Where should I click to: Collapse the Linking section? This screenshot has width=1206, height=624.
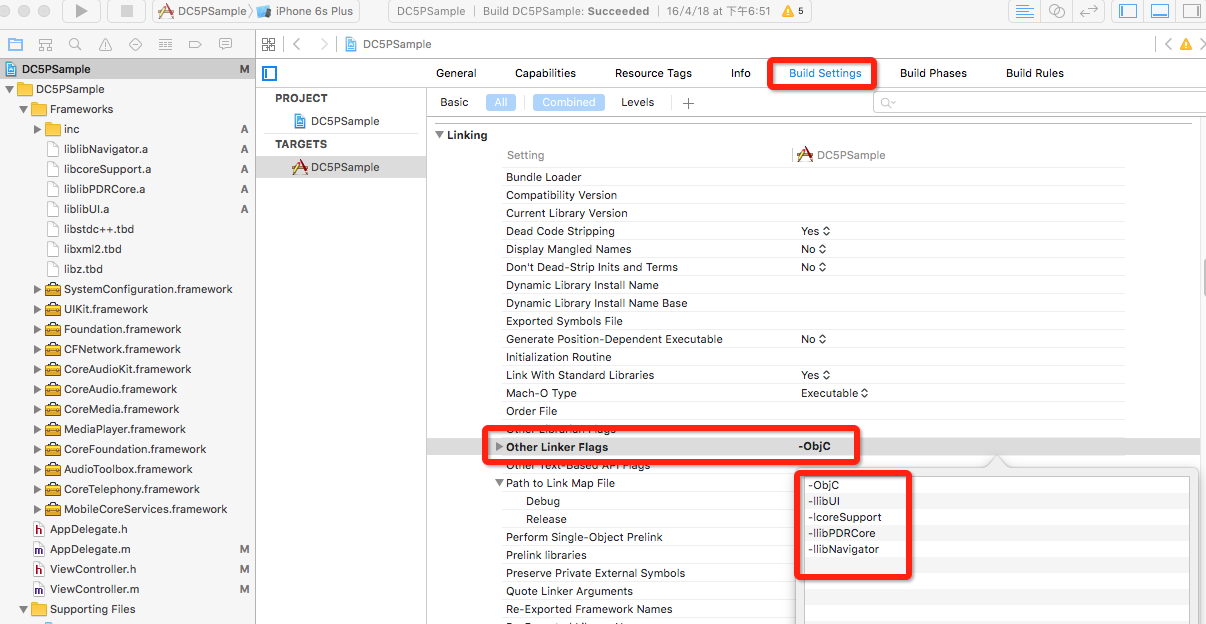point(438,135)
